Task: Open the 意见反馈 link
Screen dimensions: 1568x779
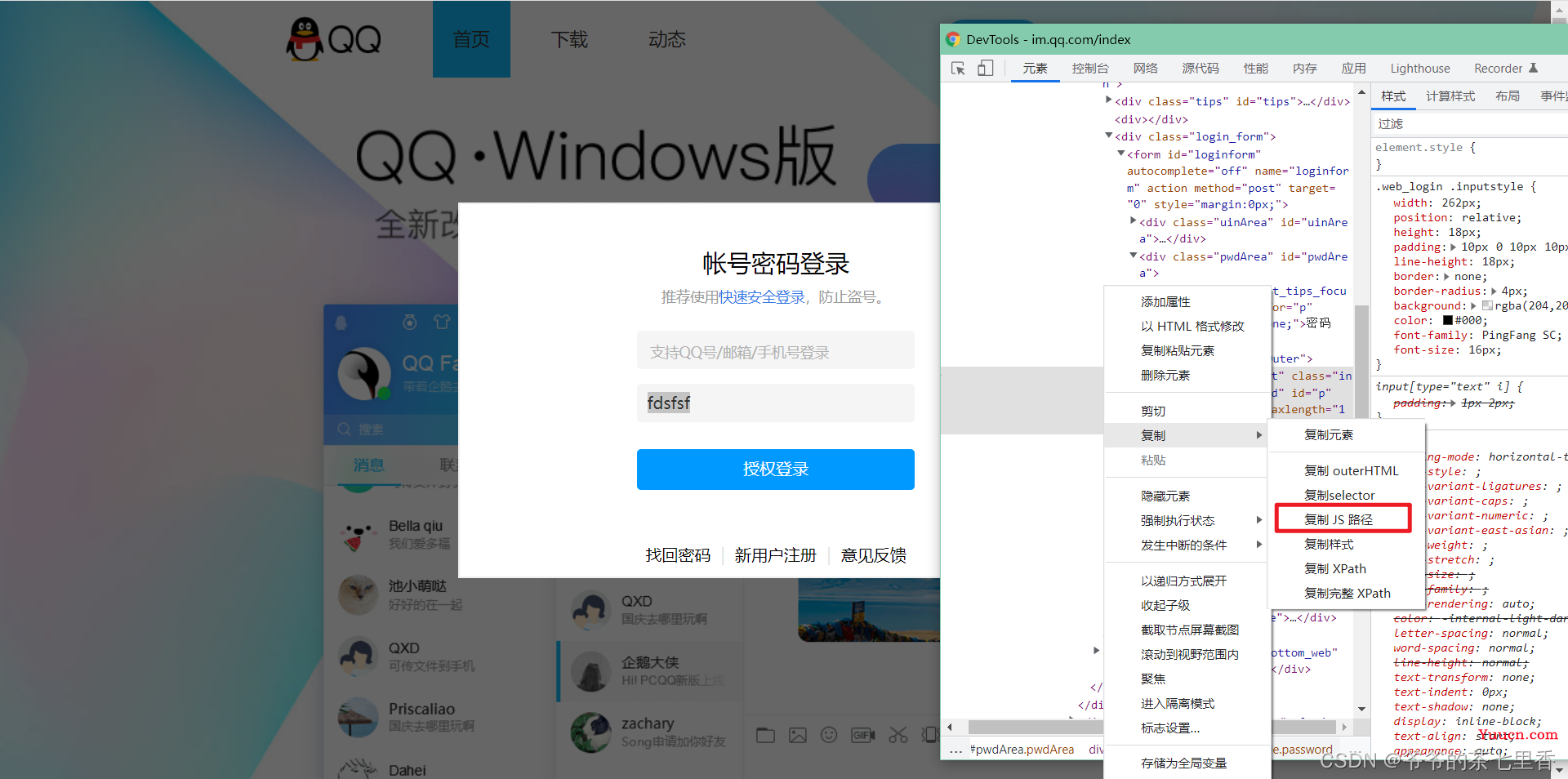Action: point(873,555)
